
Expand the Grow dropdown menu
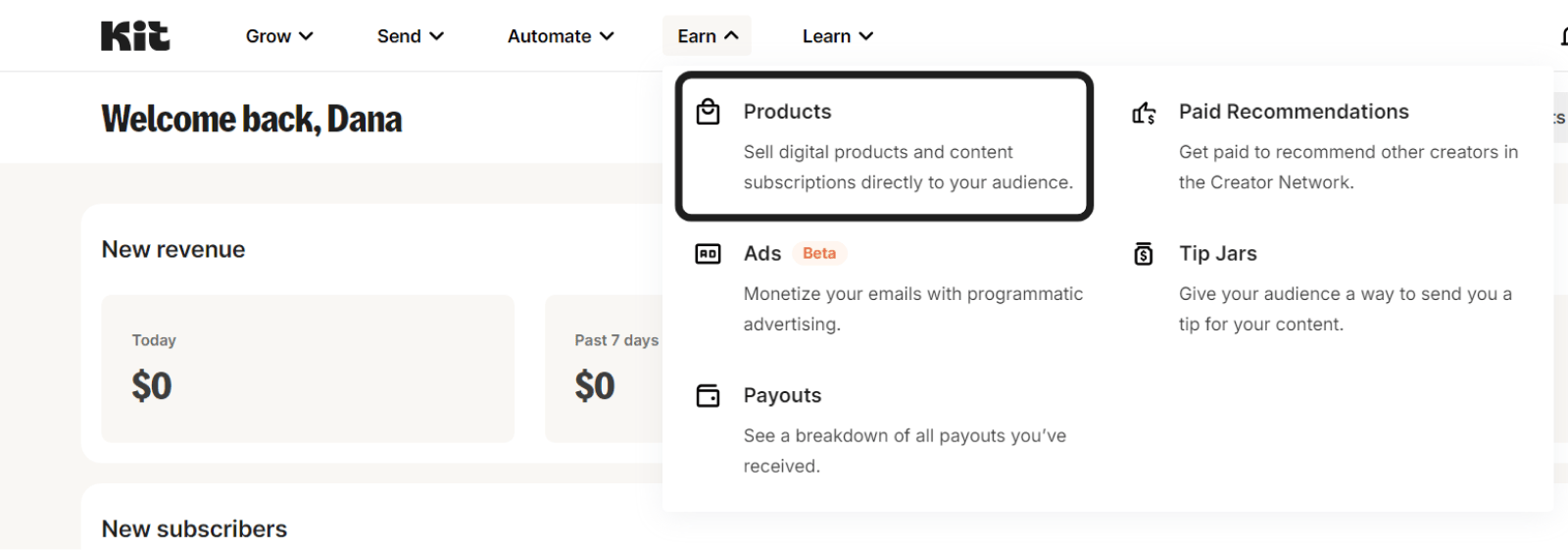(278, 36)
